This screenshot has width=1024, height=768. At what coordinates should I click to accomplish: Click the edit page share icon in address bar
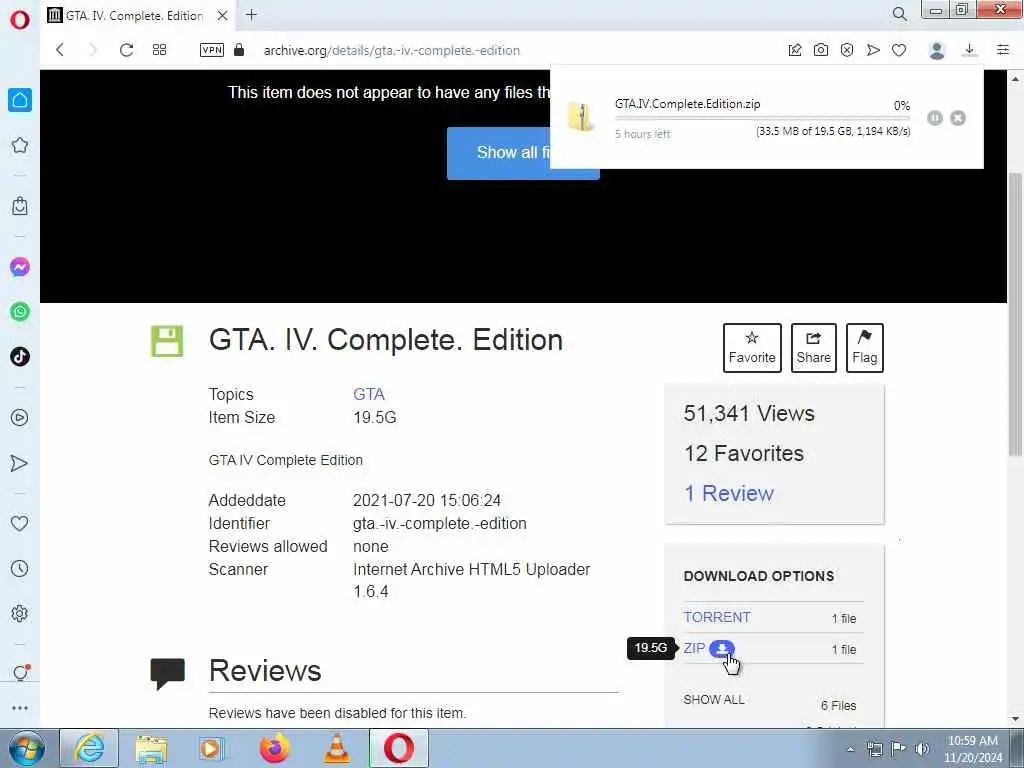(795, 50)
